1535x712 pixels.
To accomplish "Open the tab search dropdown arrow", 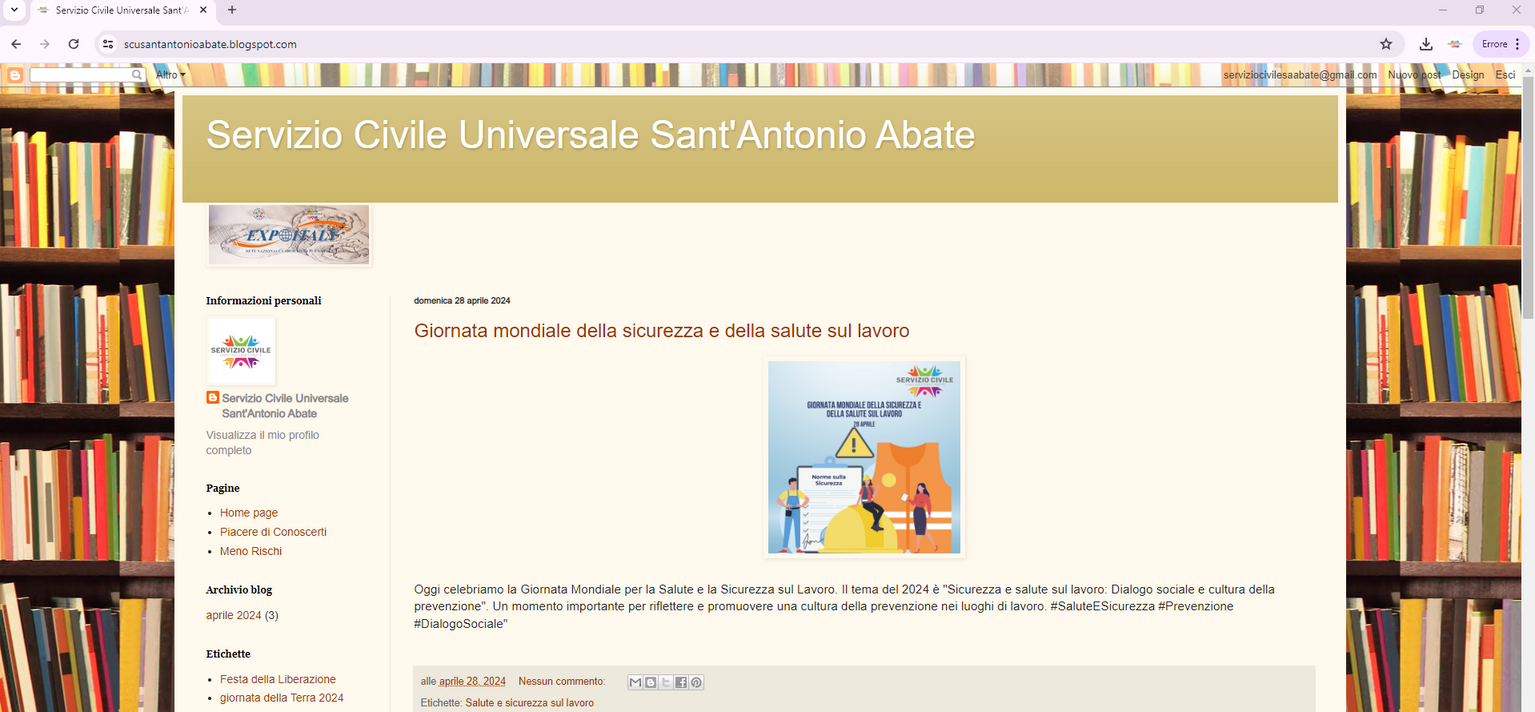I will (14, 10).
